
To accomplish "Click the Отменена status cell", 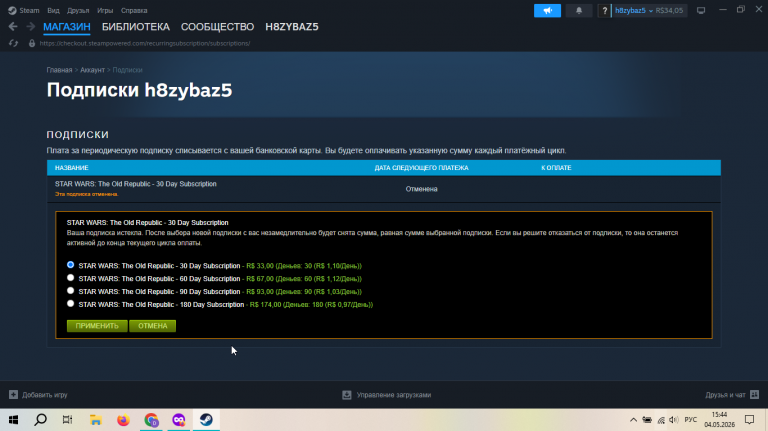I will coord(421,189).
